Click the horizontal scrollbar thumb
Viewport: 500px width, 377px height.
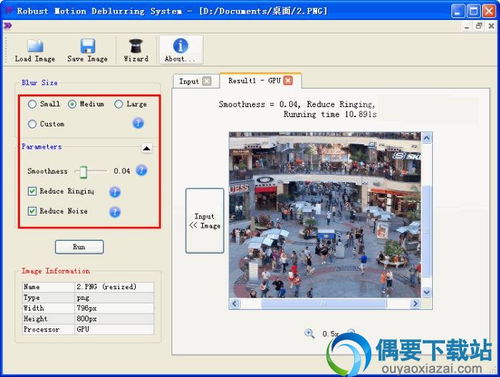pyautogui.click(x=324, y=304)
